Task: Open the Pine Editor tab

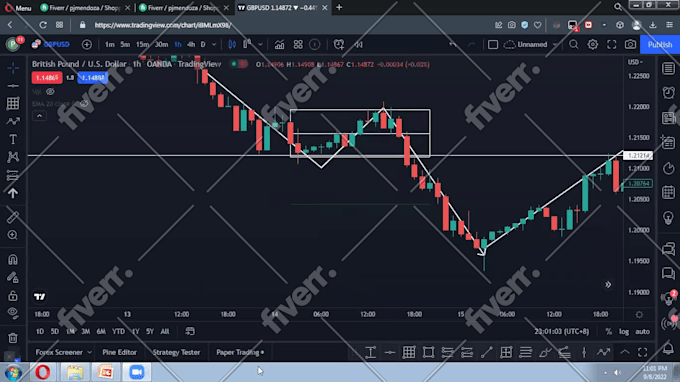Action: point(119,352)
